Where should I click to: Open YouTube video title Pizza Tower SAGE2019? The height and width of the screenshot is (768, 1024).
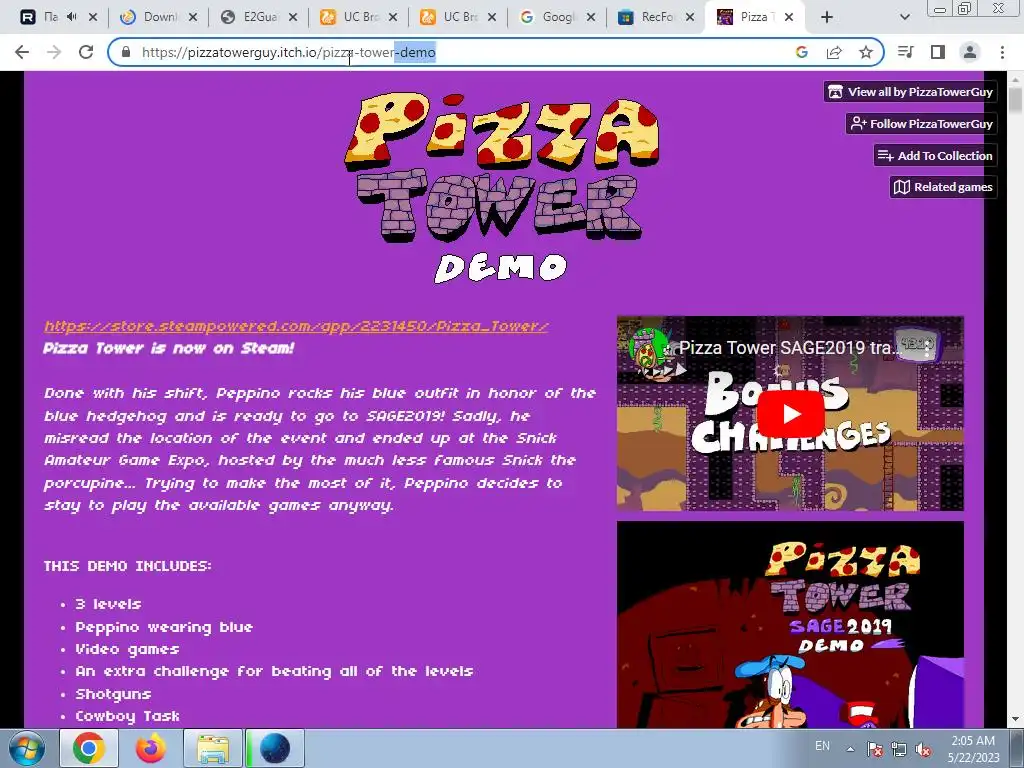pyautogui.click(x=791, y=347)
